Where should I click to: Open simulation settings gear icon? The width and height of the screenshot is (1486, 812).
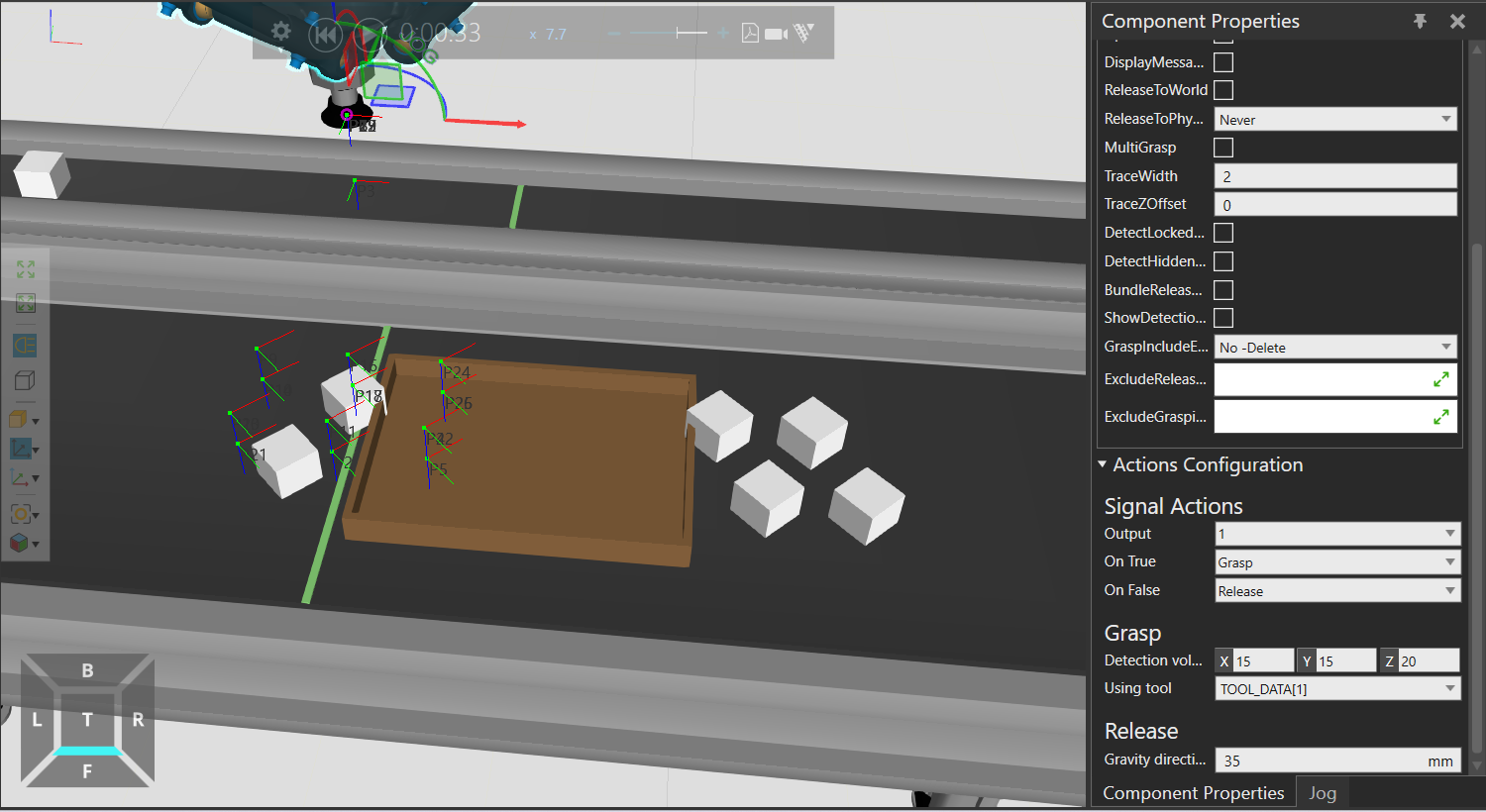[x=281, y=32]
